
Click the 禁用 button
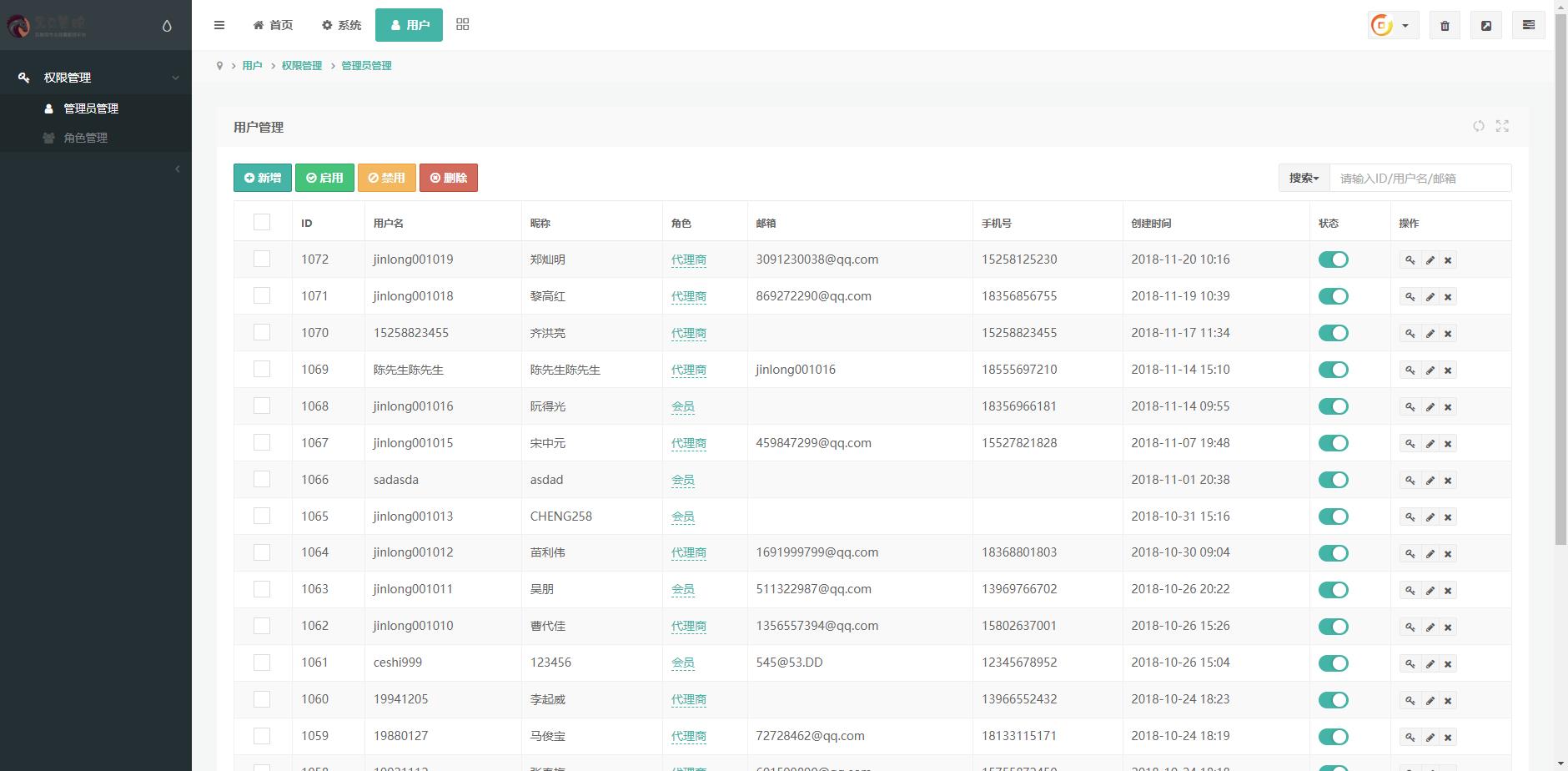click(387, 178)
